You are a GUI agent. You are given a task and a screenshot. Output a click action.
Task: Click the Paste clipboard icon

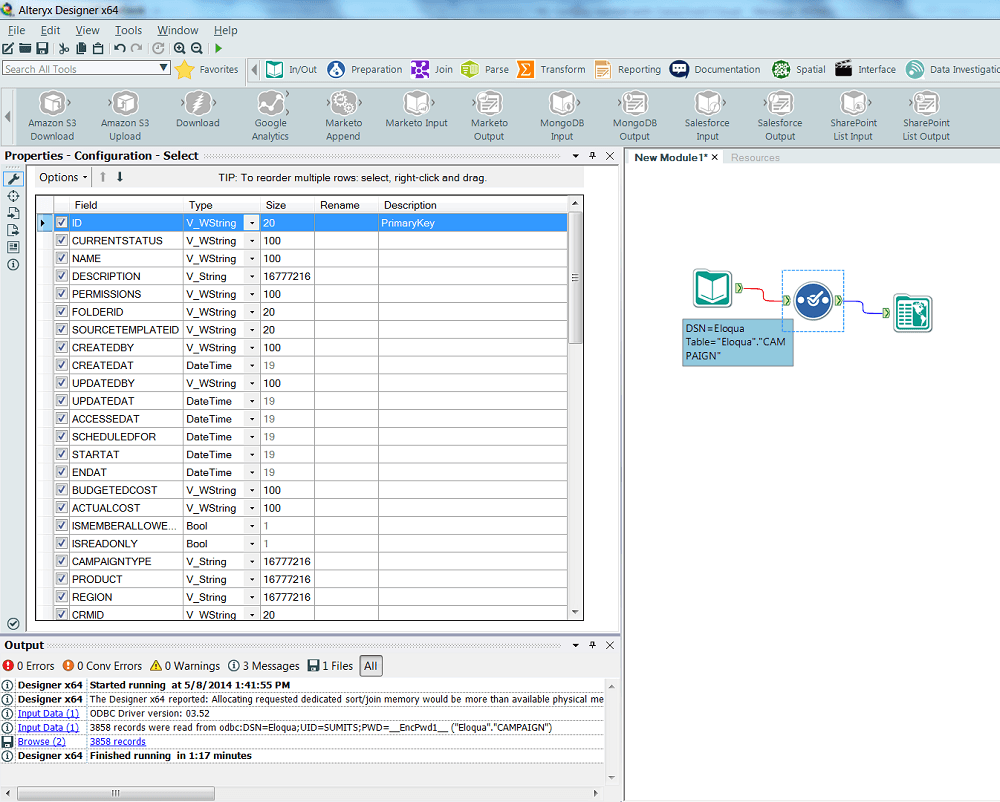point(98,48)
